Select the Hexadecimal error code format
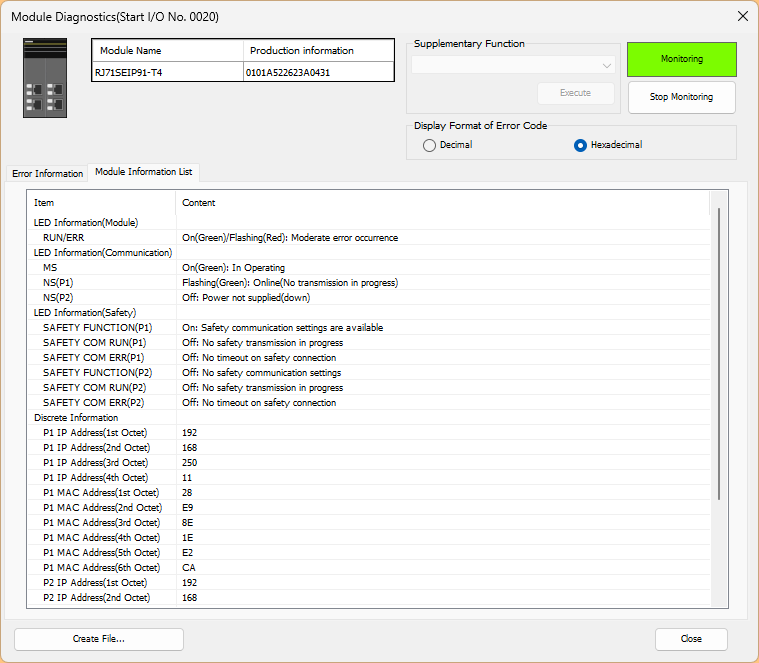Viewport: 759px width, 663px height. point(580,145)
